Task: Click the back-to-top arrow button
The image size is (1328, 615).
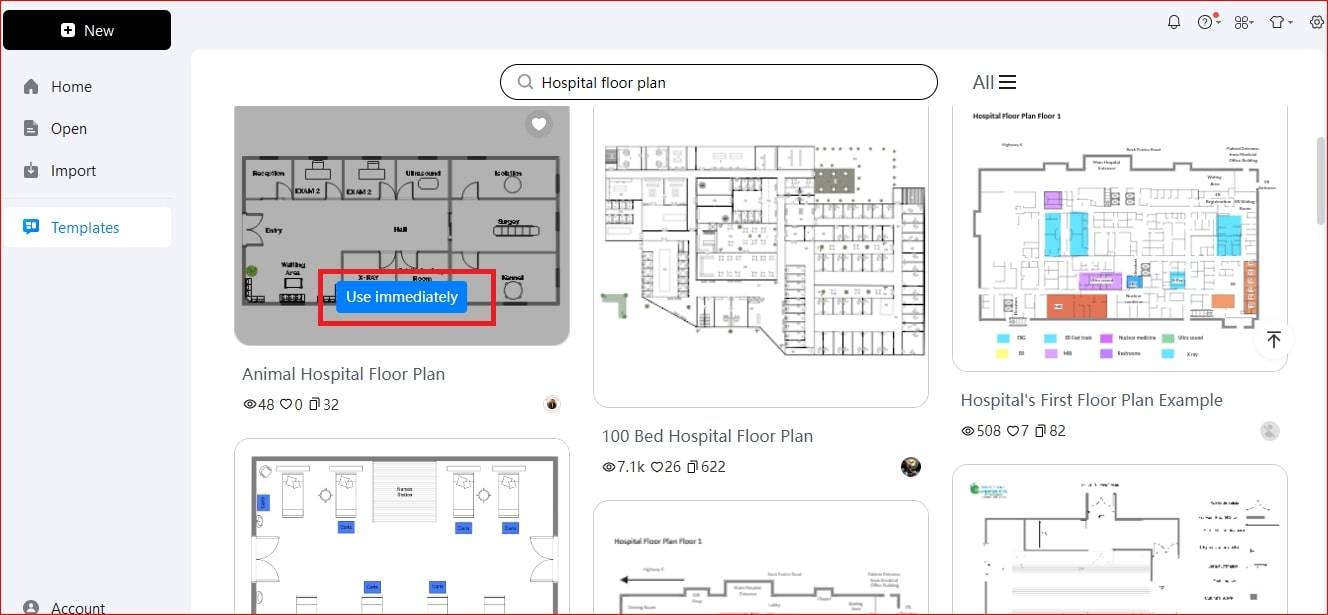Action: tap(1273, 340)
